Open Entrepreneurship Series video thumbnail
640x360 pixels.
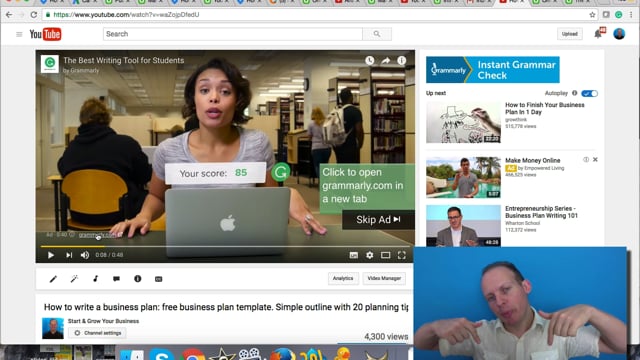click(463, 226)
